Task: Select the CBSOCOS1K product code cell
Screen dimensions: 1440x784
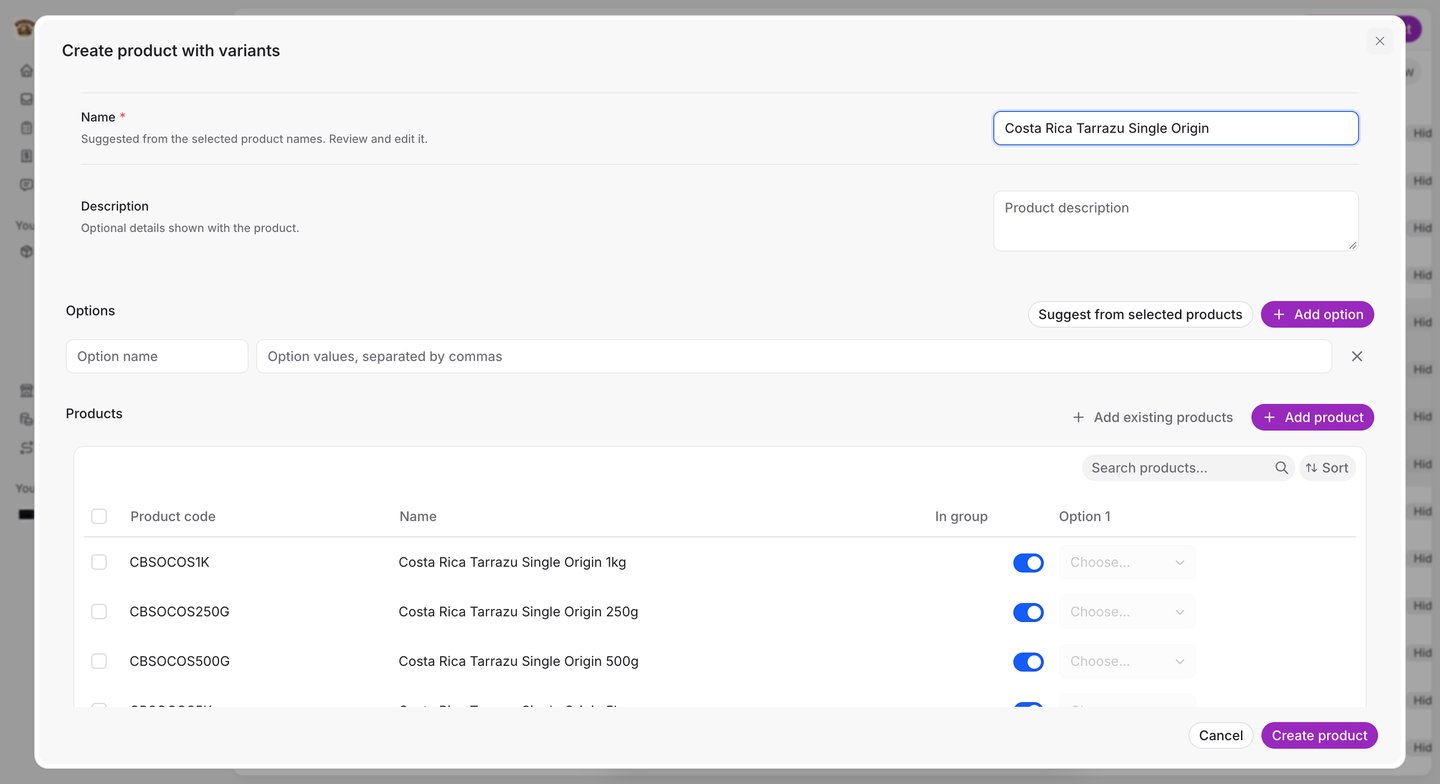Action: click(x=170, y=562)
